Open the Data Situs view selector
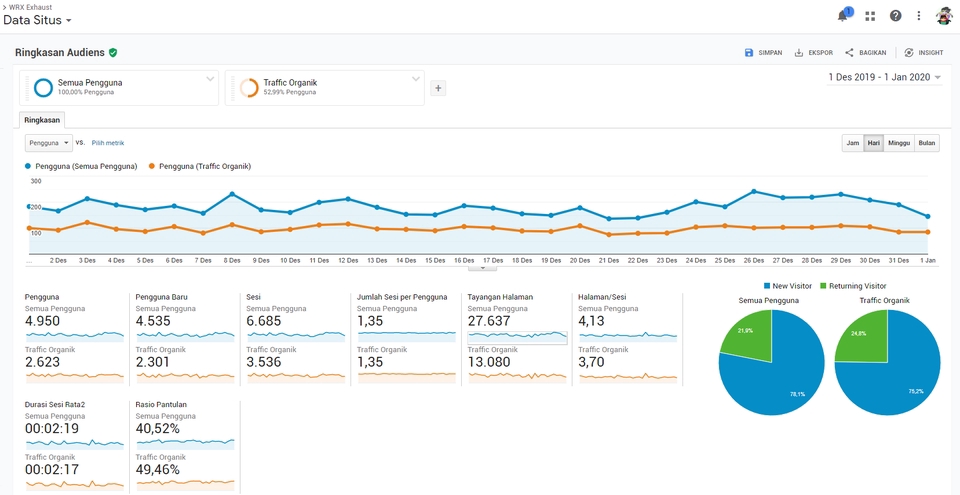Screen dimensions: 960x495 [37, 20]
